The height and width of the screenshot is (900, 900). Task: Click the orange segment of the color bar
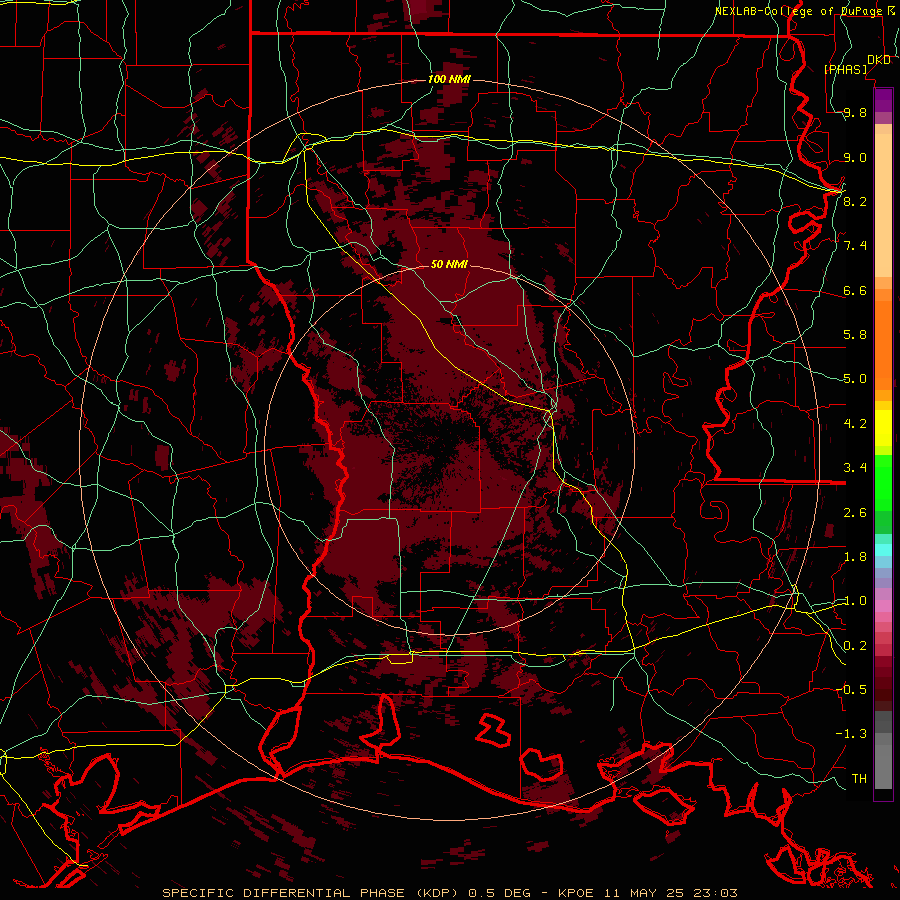pos(883,344)
